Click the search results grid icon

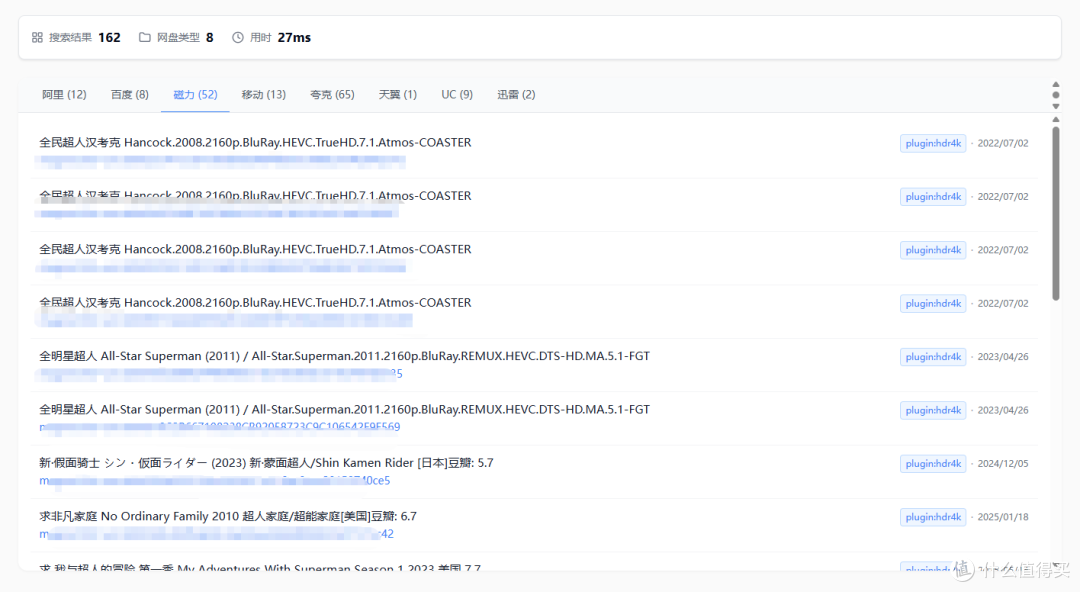[x=37, y=37]
